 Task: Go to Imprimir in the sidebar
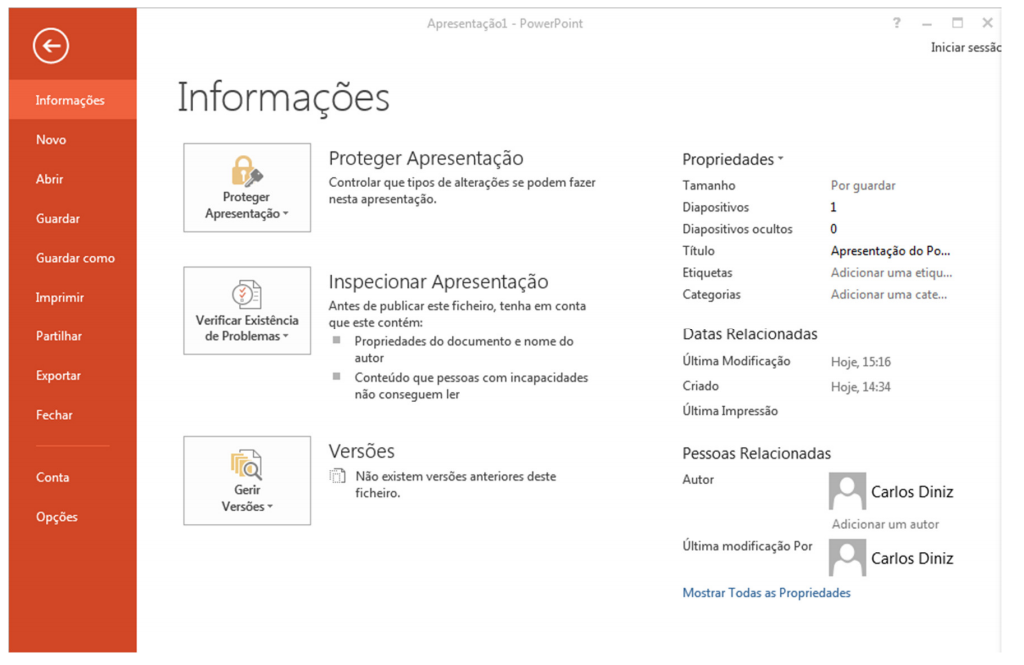click(x=60, y=297)
